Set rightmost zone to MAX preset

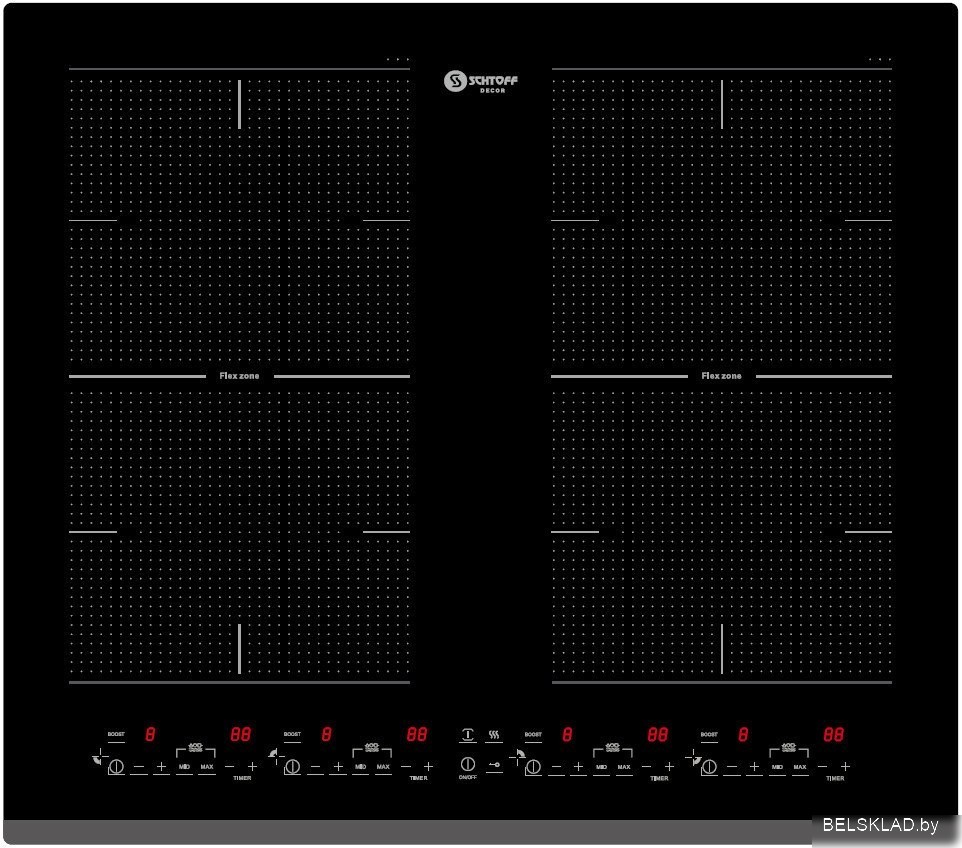tap(800, 767)
